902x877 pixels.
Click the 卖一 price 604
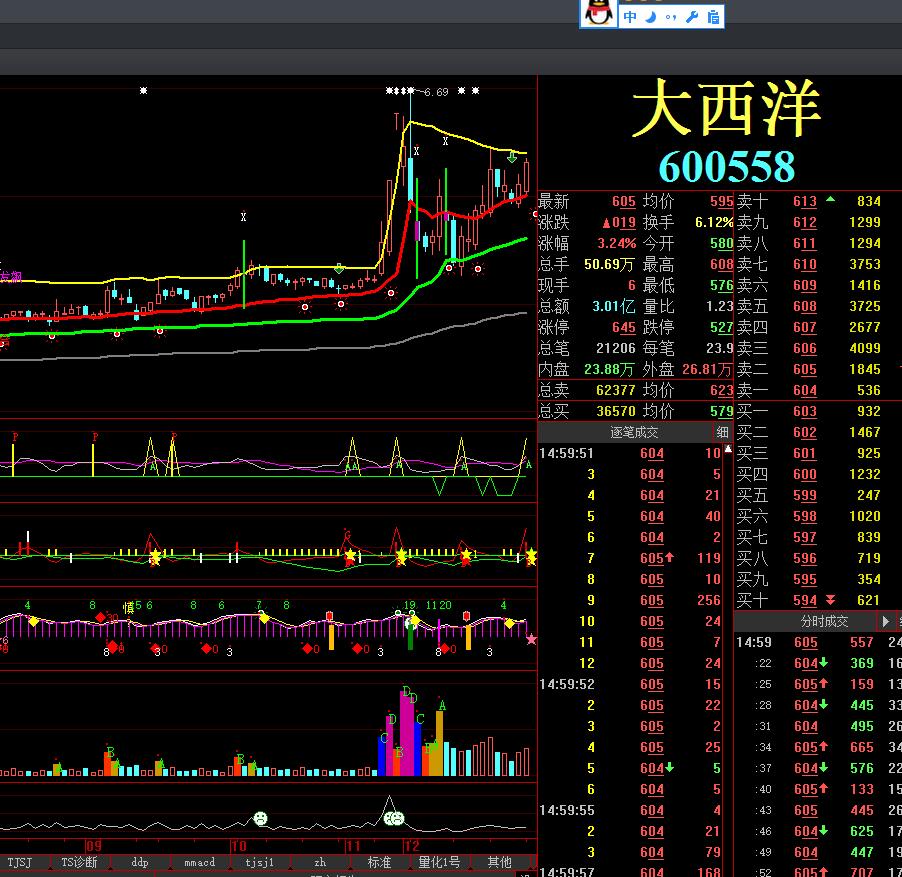point(805,390)
